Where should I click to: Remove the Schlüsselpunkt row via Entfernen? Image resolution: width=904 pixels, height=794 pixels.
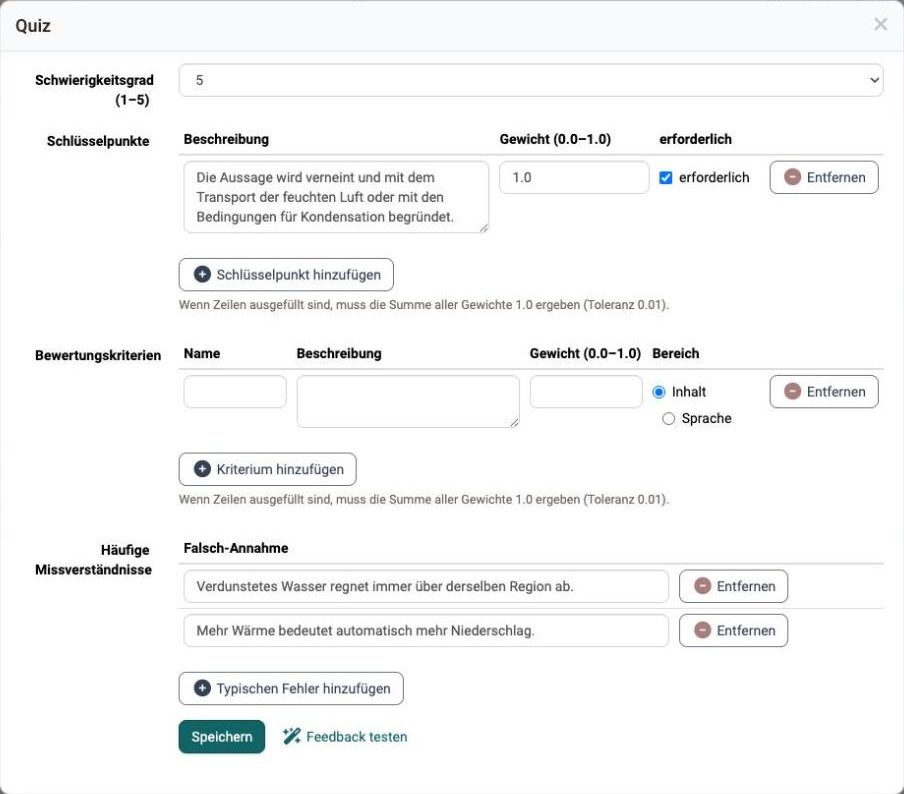click(x=824, y=178)
